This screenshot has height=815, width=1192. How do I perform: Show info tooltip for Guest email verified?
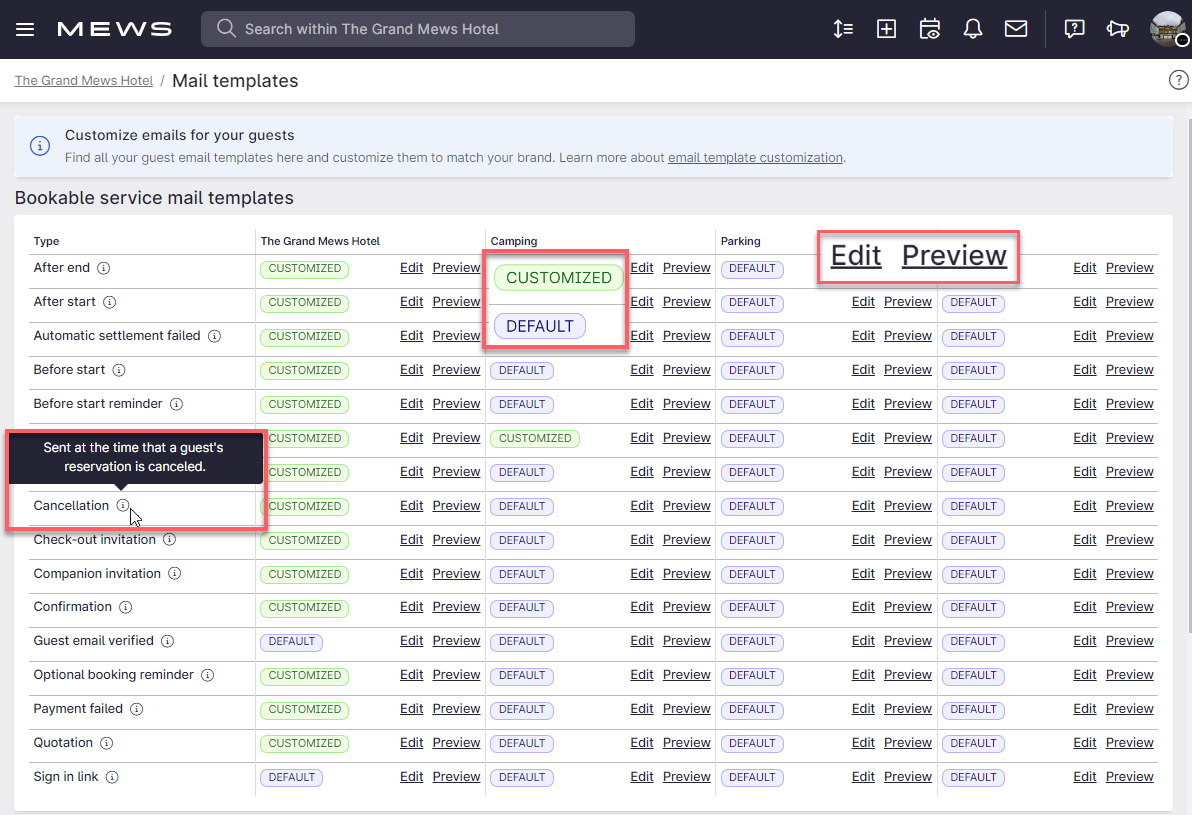[166, 641]
